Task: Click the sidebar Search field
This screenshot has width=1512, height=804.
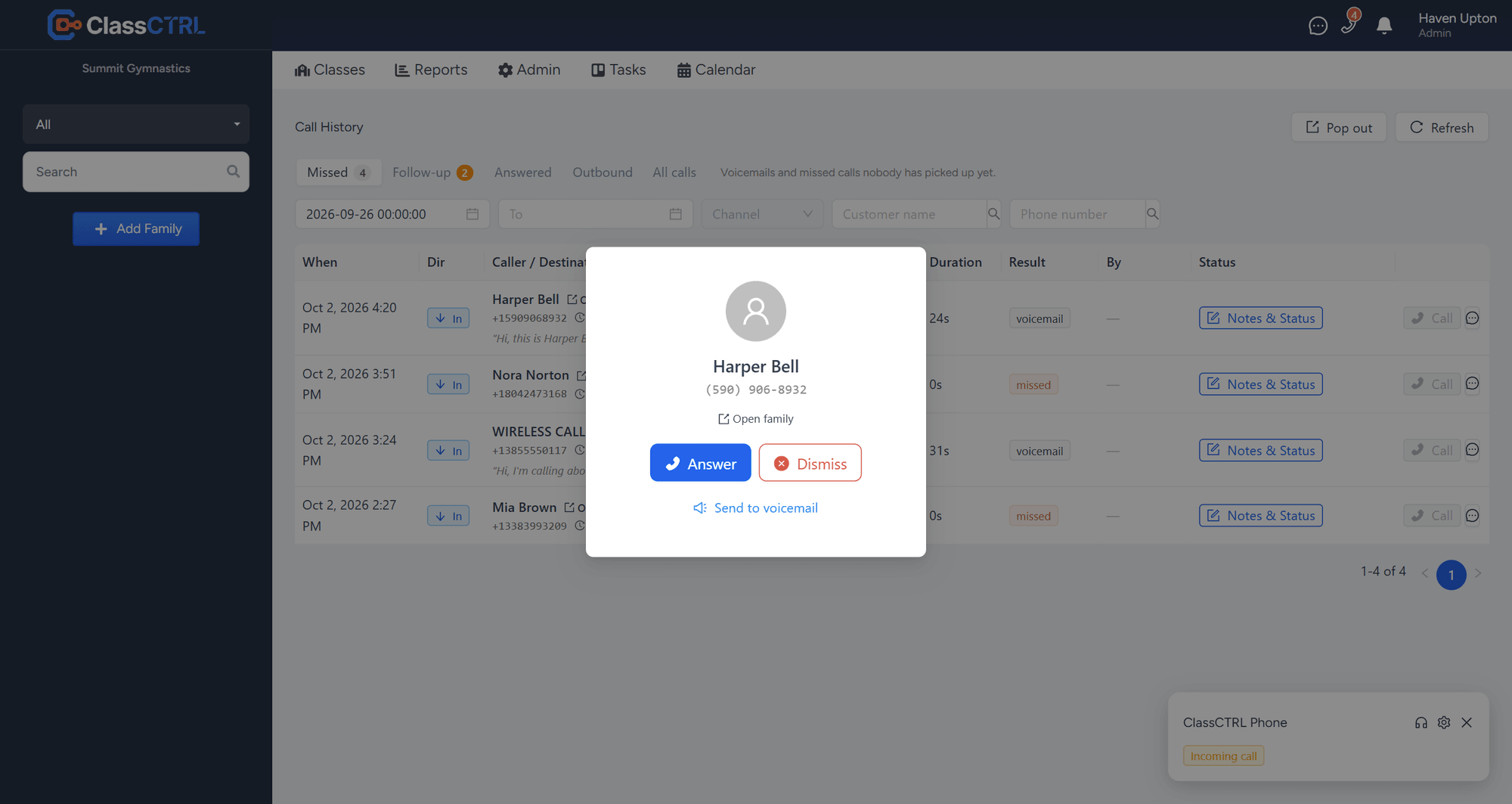Action: [136, 172]
